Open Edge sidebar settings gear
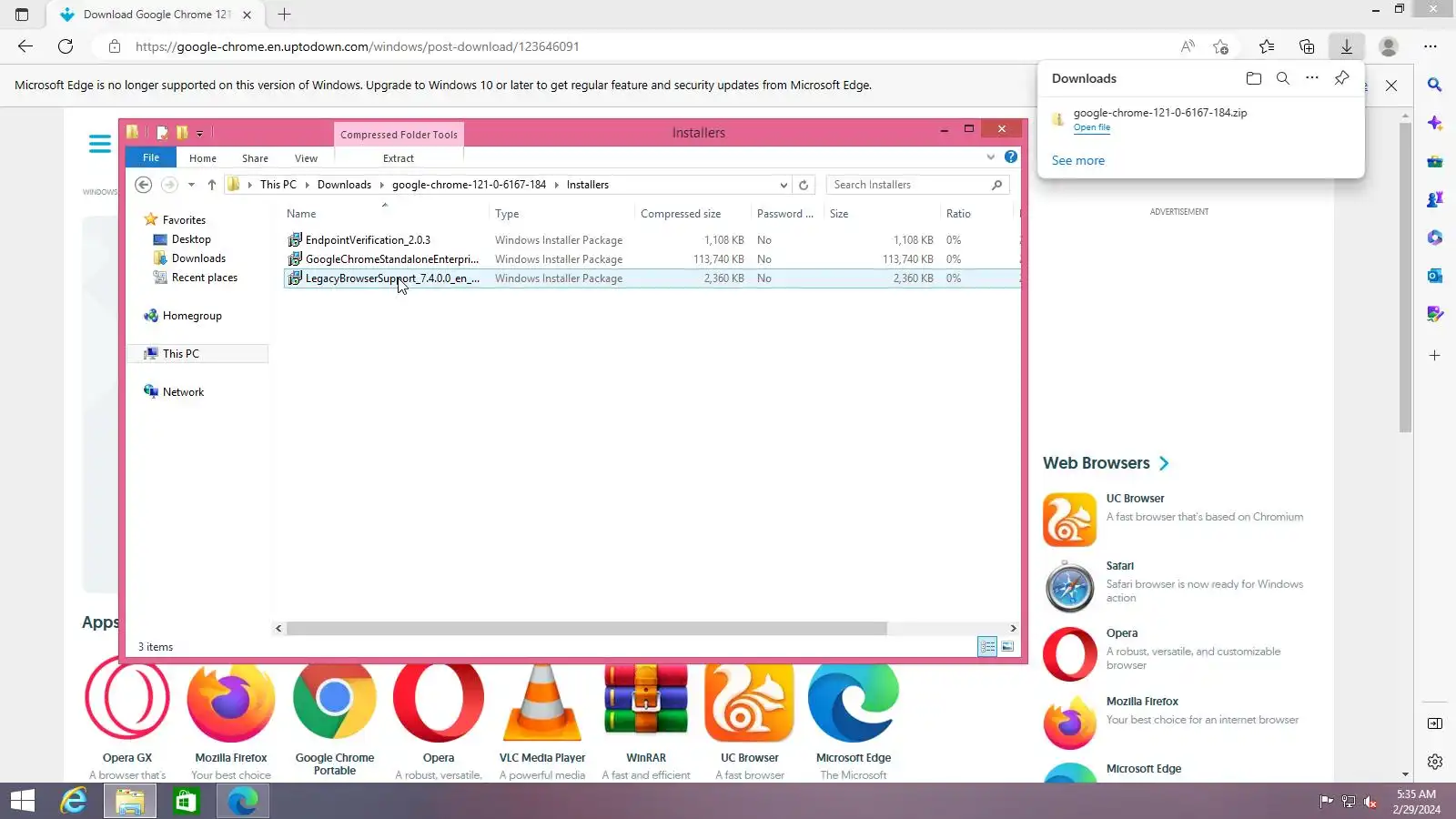 click(x=1435, y=762)
